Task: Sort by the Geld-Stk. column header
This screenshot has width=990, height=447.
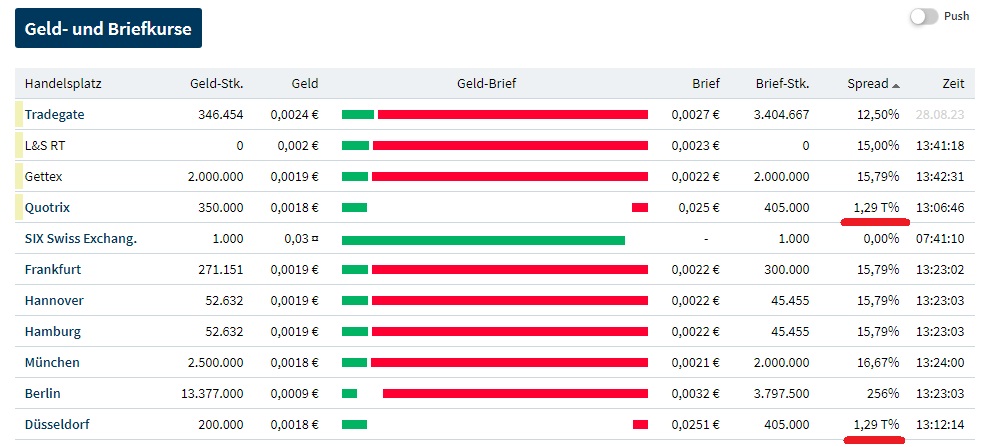Action: coord(216,83)
